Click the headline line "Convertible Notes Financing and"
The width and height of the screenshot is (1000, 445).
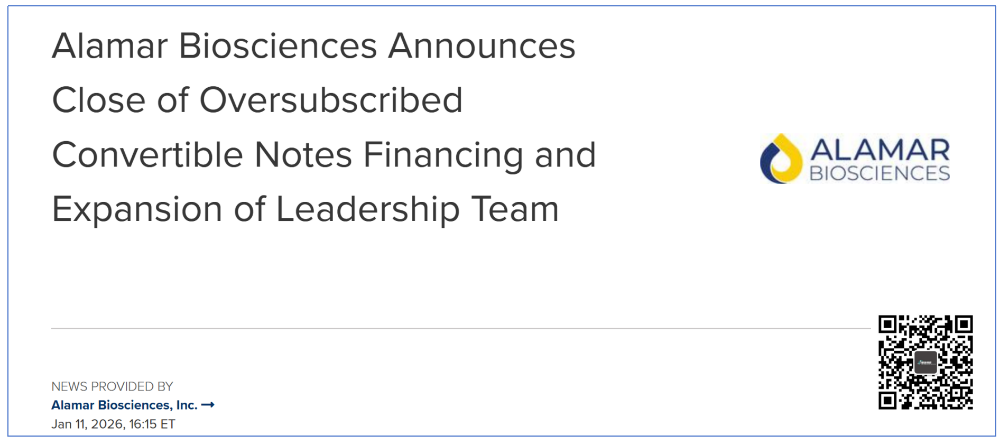pyautogui.click(x=323, y=155)
